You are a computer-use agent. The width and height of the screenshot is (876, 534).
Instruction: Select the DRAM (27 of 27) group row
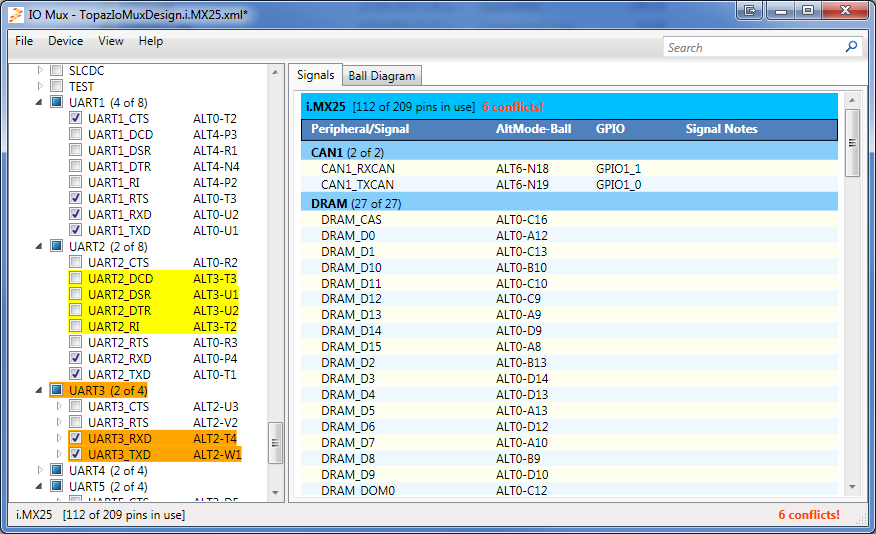(x=569, y=203)
